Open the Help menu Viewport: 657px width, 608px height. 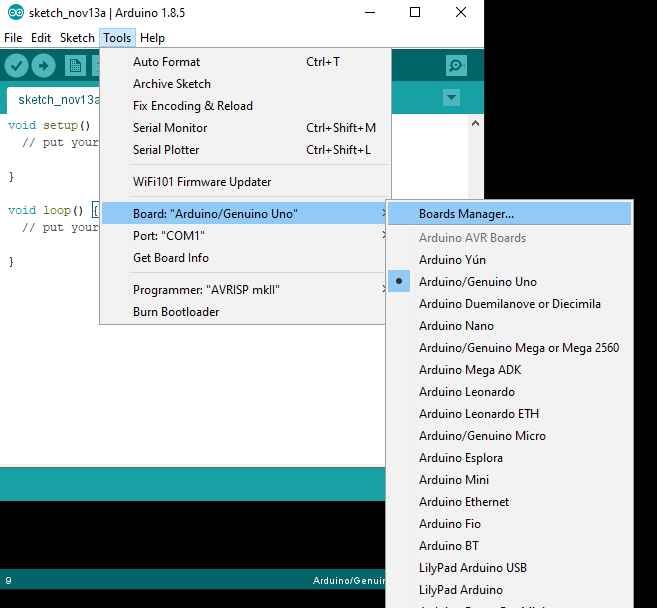(x=152, y=38)
